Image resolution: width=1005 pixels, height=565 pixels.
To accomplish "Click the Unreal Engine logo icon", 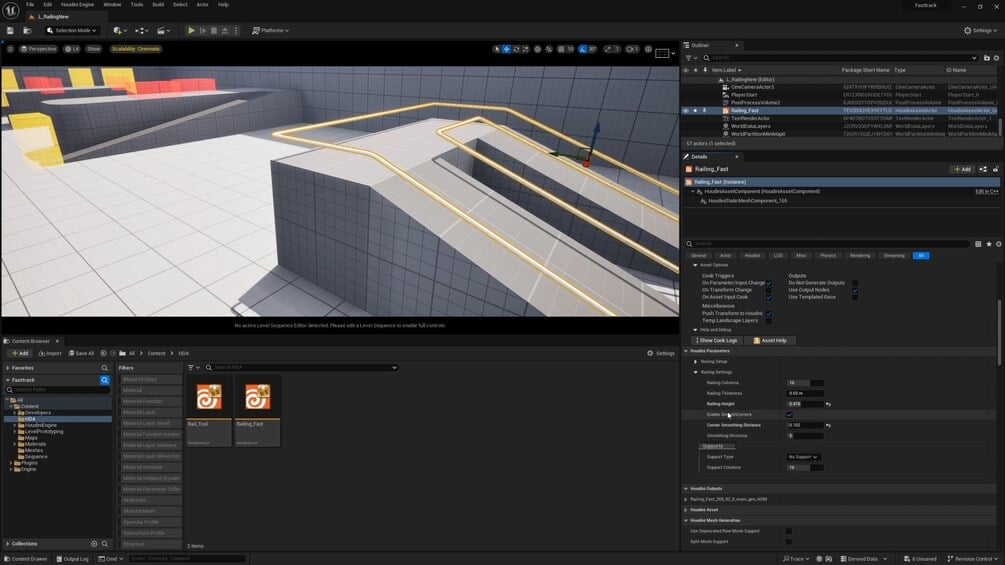I will coord(12,9).
